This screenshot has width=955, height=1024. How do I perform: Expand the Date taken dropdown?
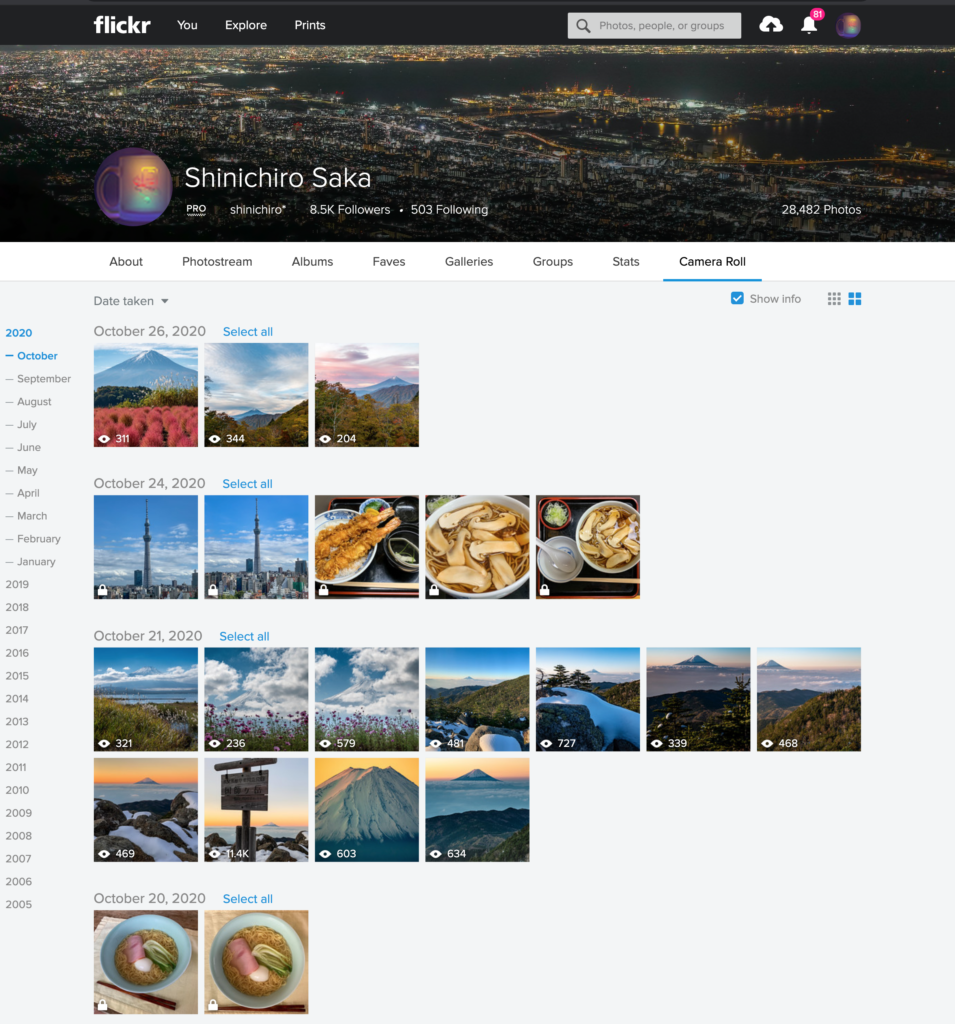[131, 301]
